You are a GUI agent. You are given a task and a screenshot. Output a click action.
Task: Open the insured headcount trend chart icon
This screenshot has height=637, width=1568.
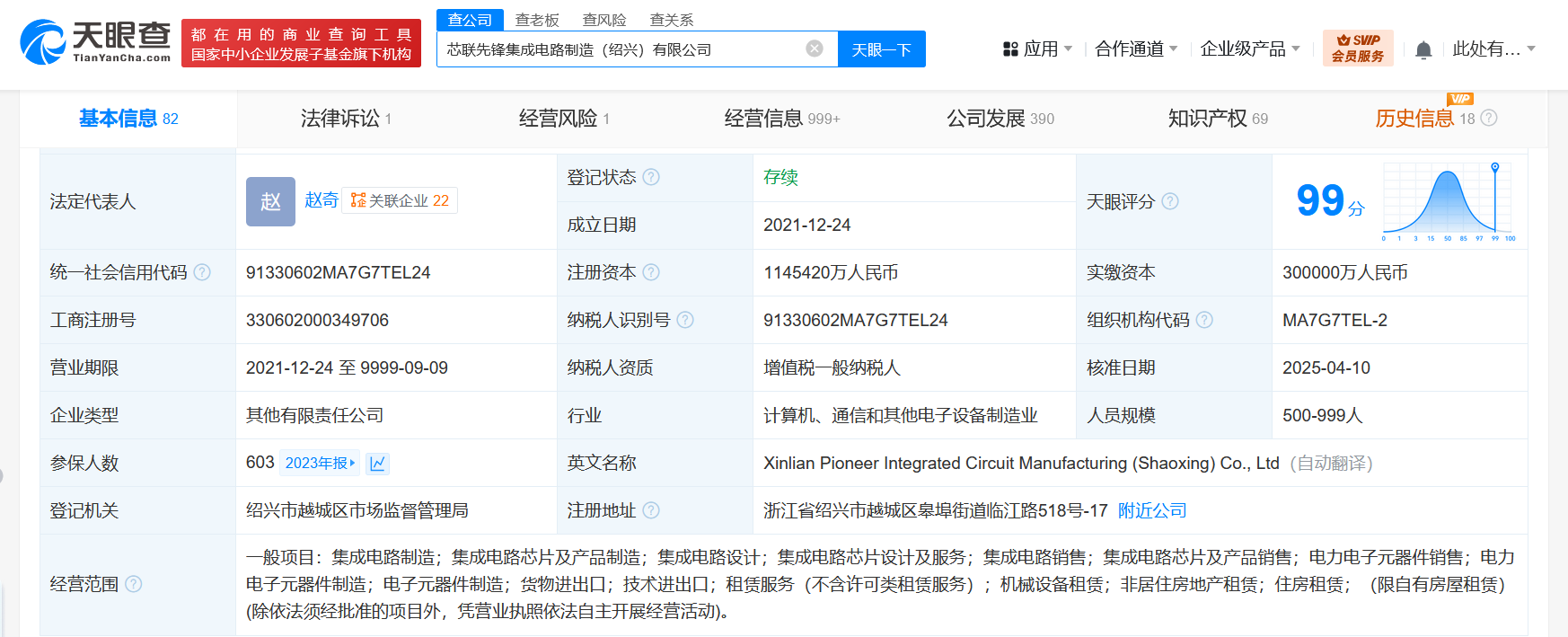[378, 464]
